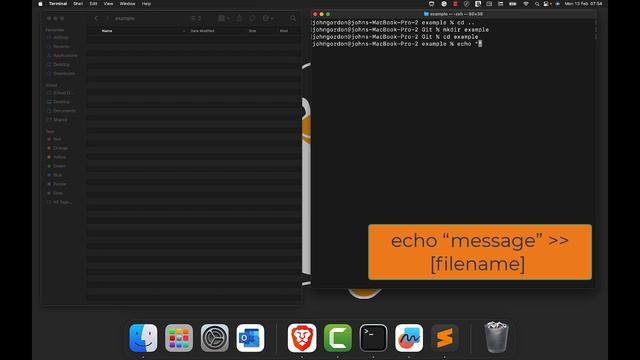Select the Blue tag in Finder sidebar
Screen dimensions: 640x360
58,175
